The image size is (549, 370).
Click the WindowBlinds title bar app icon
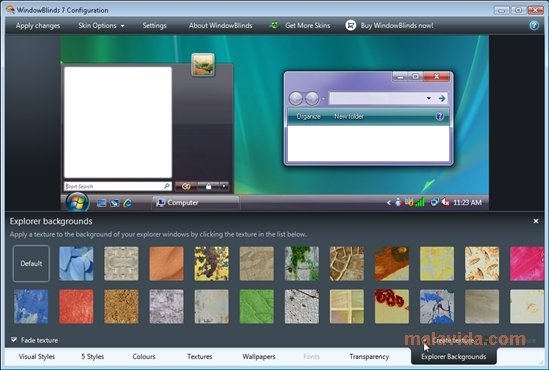pyautogui.click(x=10, y=9)
